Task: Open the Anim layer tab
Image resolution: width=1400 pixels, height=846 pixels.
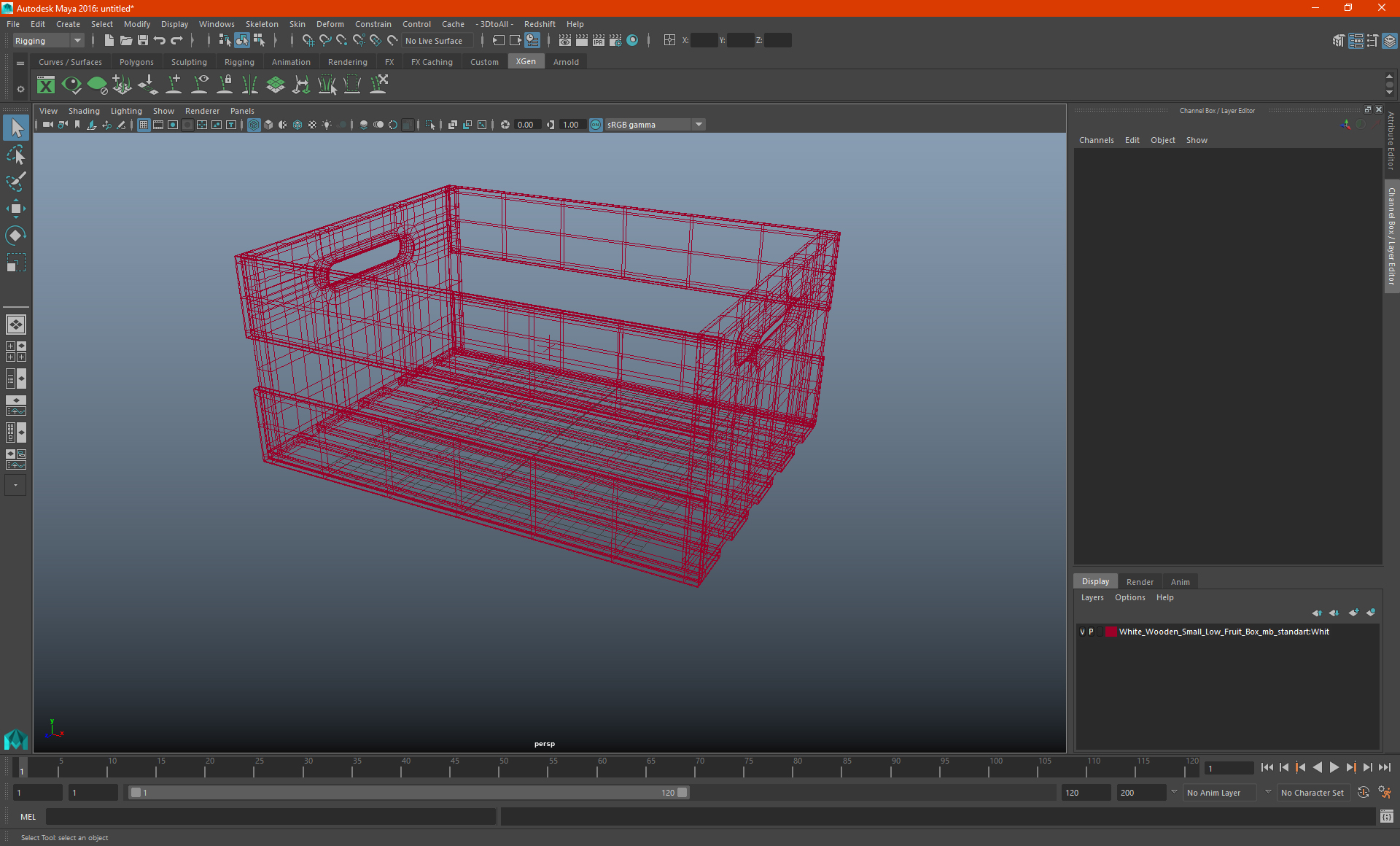Action: [x=1180, y=582]
